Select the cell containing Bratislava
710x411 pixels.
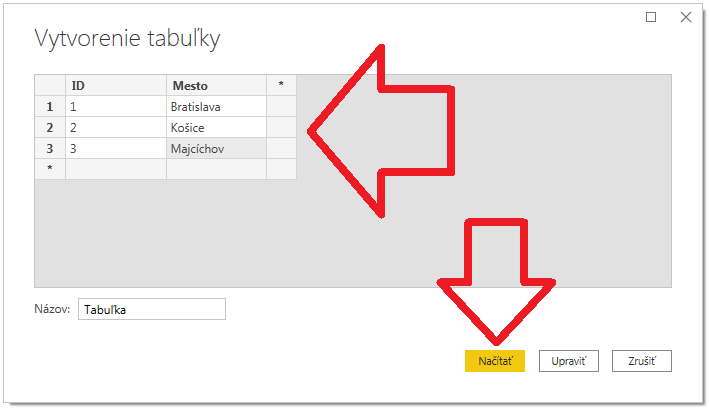(216, 107)
